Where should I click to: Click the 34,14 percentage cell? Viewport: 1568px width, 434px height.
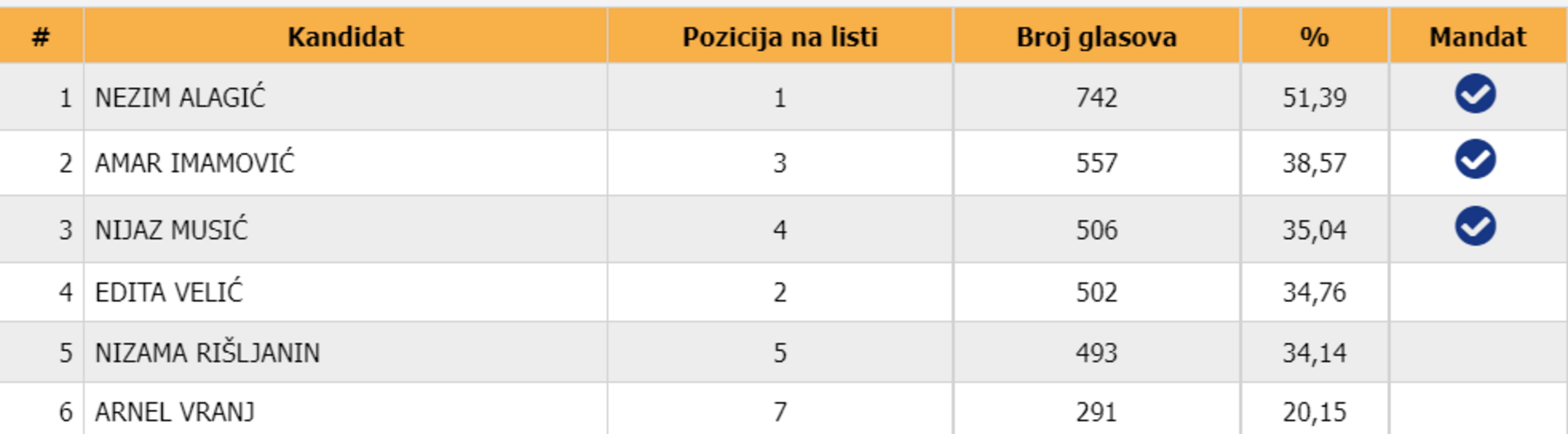1314,352
